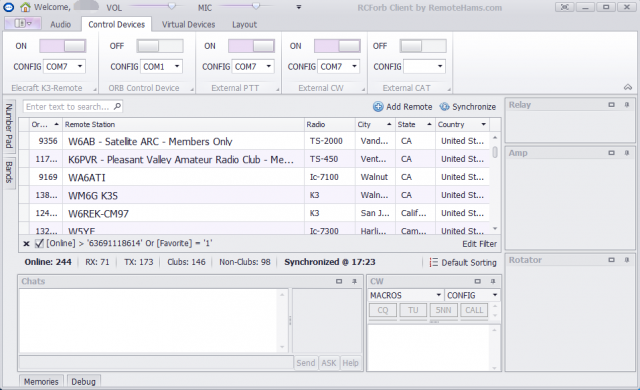Open External CW group launcher icon

[363, 89]
